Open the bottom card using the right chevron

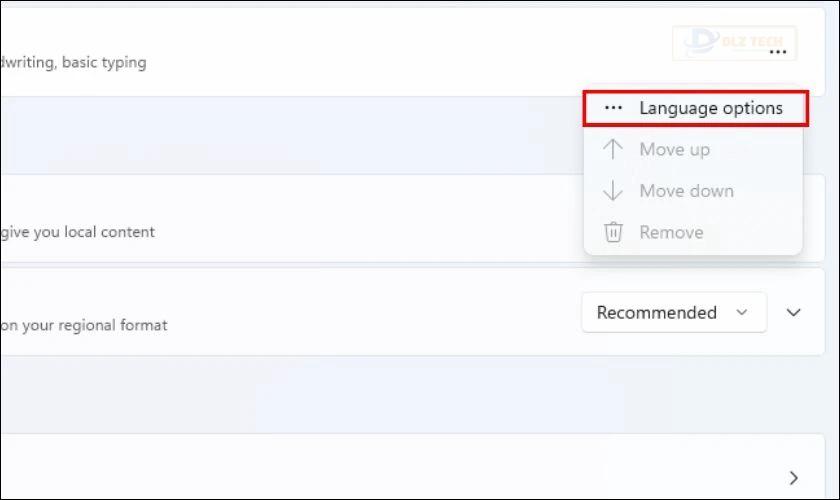coord(793,477)
